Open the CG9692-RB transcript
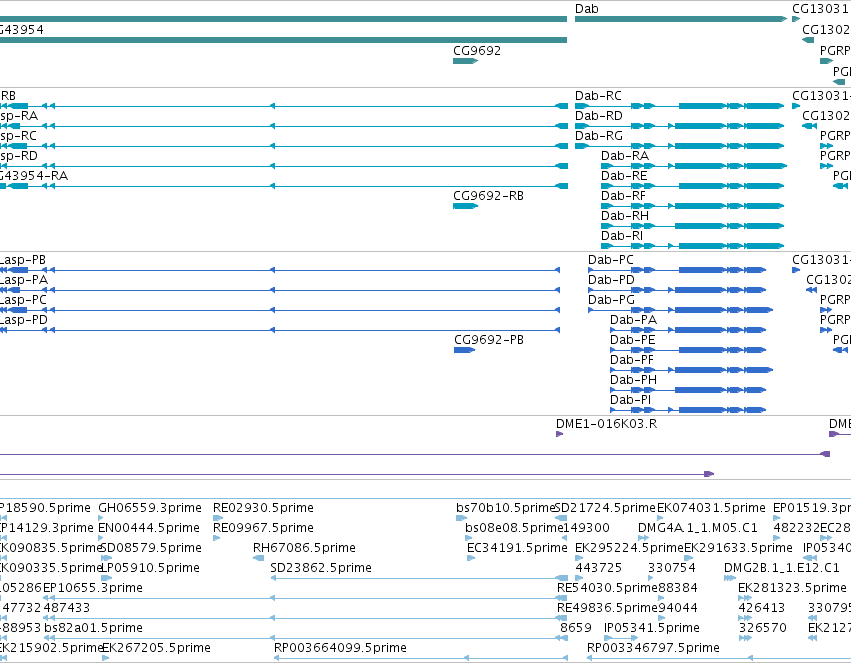Viewport: 851px width, 663px height. (488, 196)
